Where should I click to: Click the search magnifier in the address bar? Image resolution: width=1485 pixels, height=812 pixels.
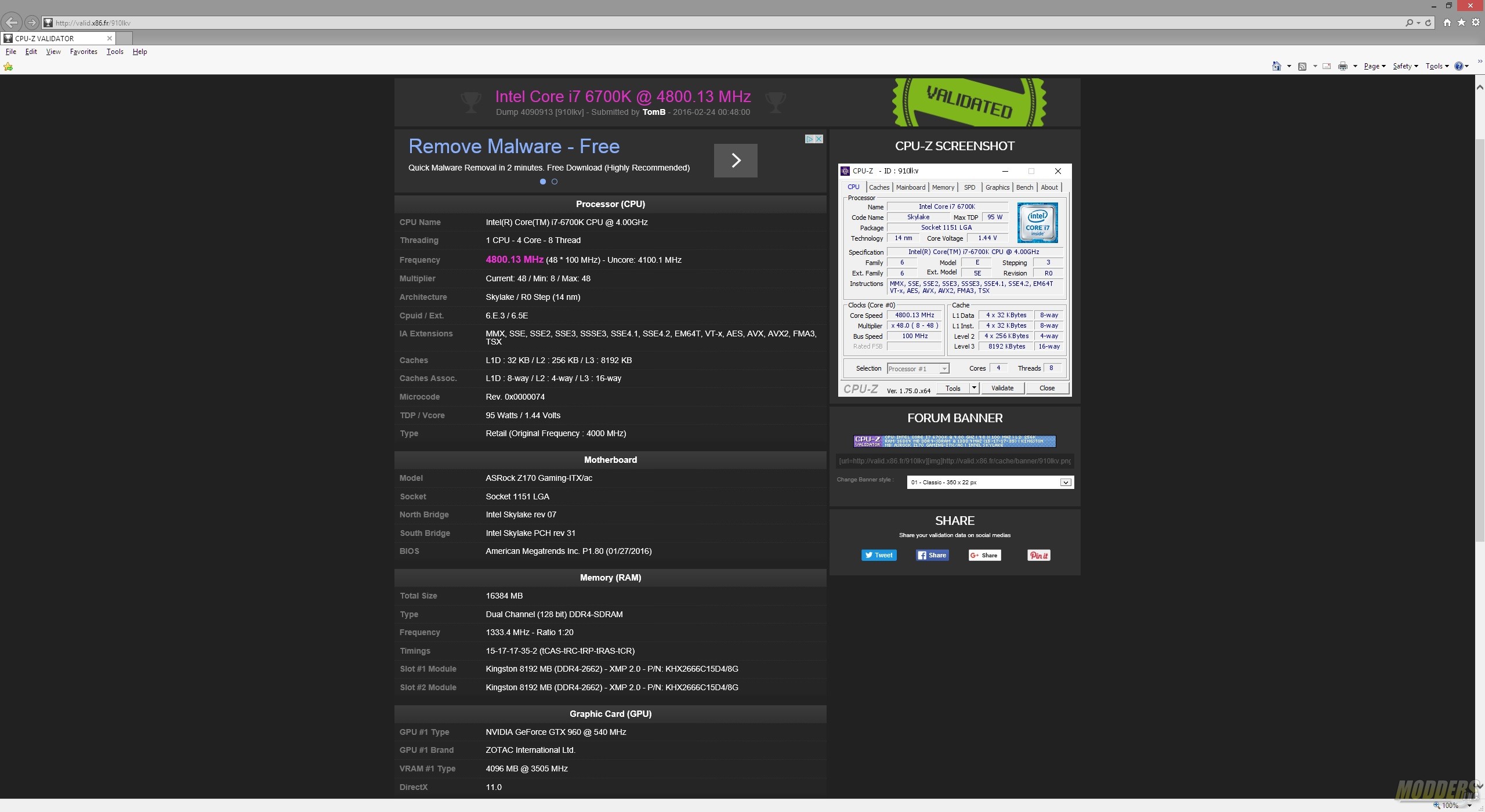pyautogui.click(x=1409, y=23)
